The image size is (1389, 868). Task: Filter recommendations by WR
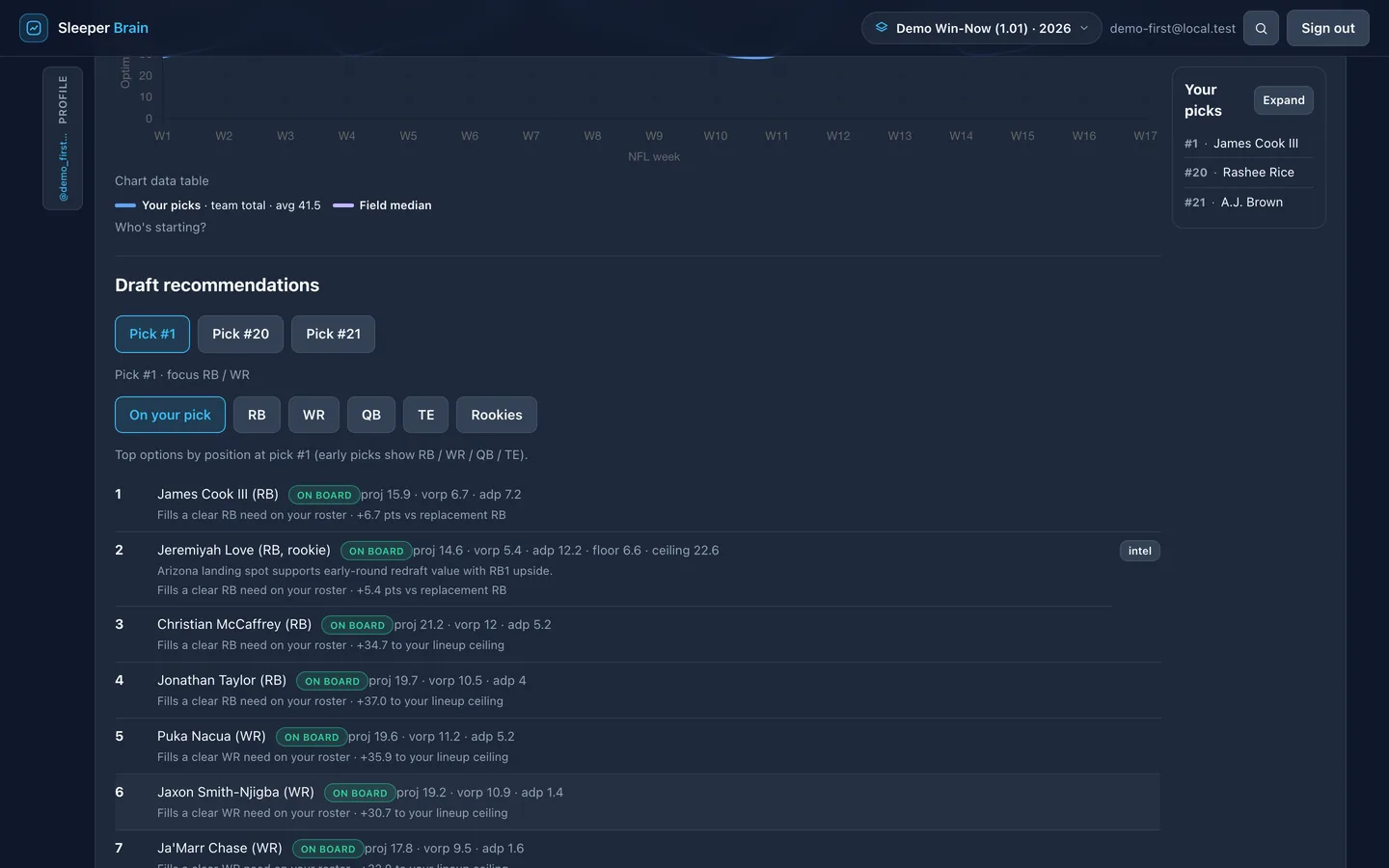313,415
